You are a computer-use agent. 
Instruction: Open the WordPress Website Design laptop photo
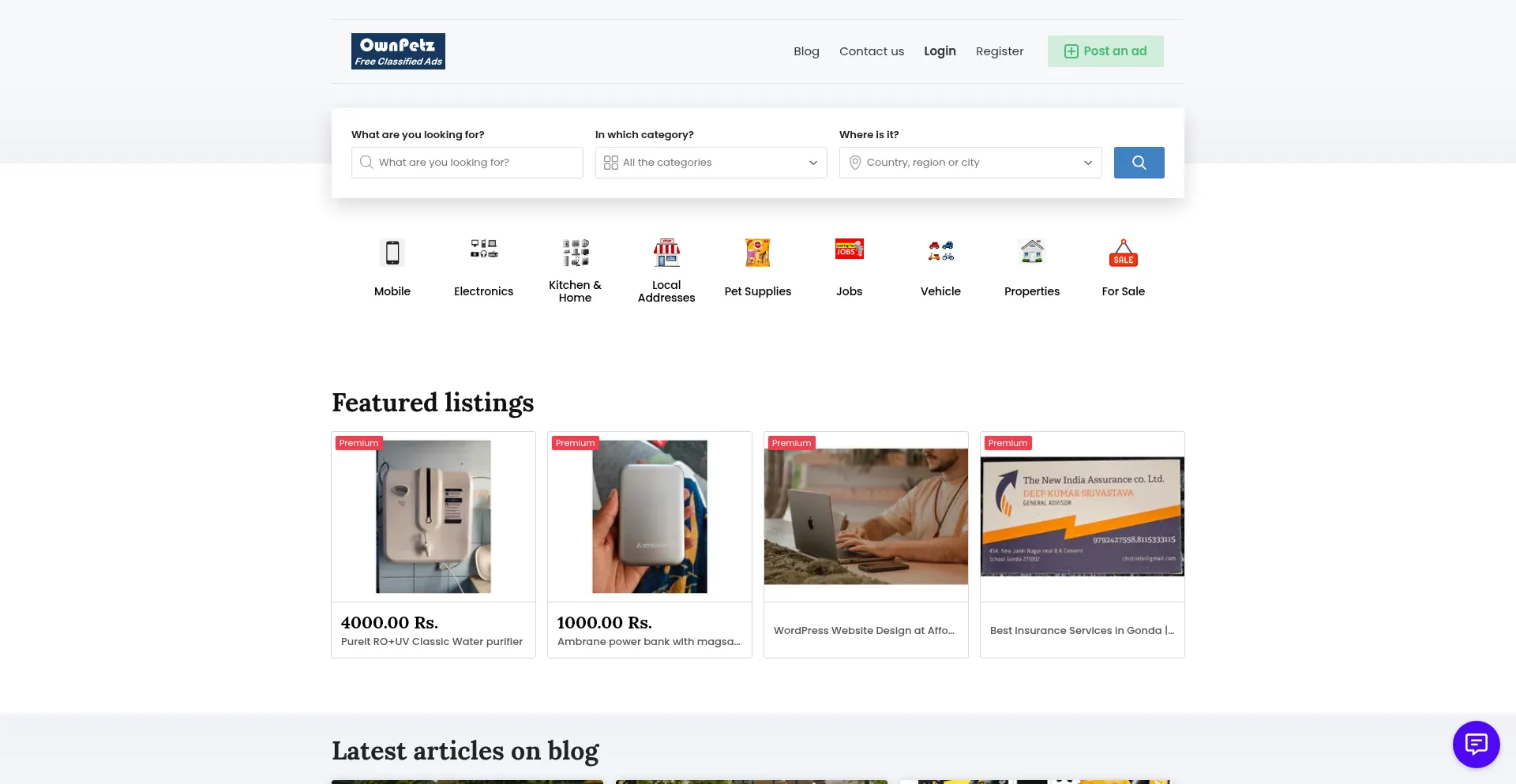point(866,517)
